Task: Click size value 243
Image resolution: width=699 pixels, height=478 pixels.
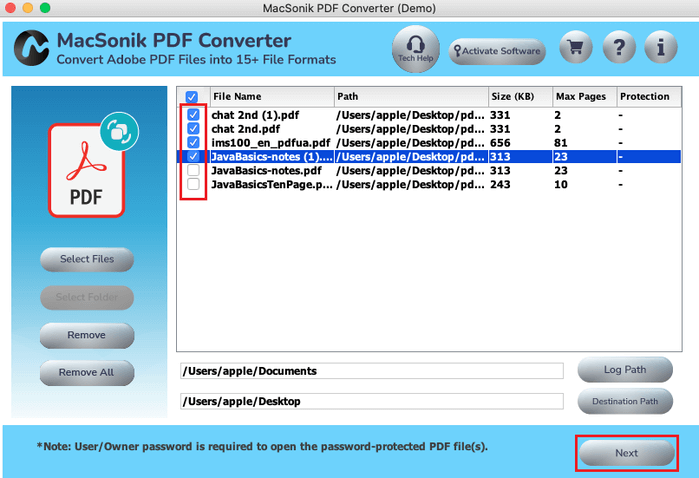Action: [x=500, y=184]
